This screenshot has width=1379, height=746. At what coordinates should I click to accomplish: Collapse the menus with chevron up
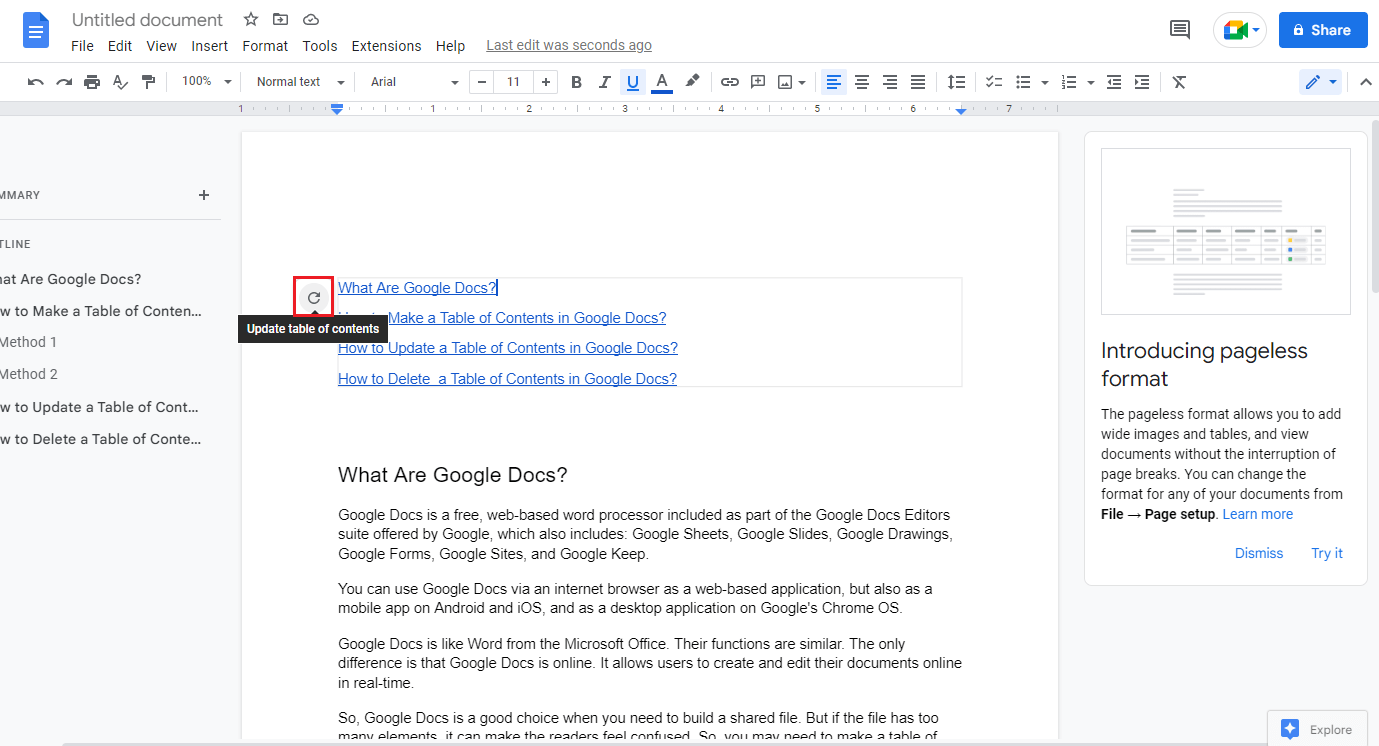(x=1365, y=82)
